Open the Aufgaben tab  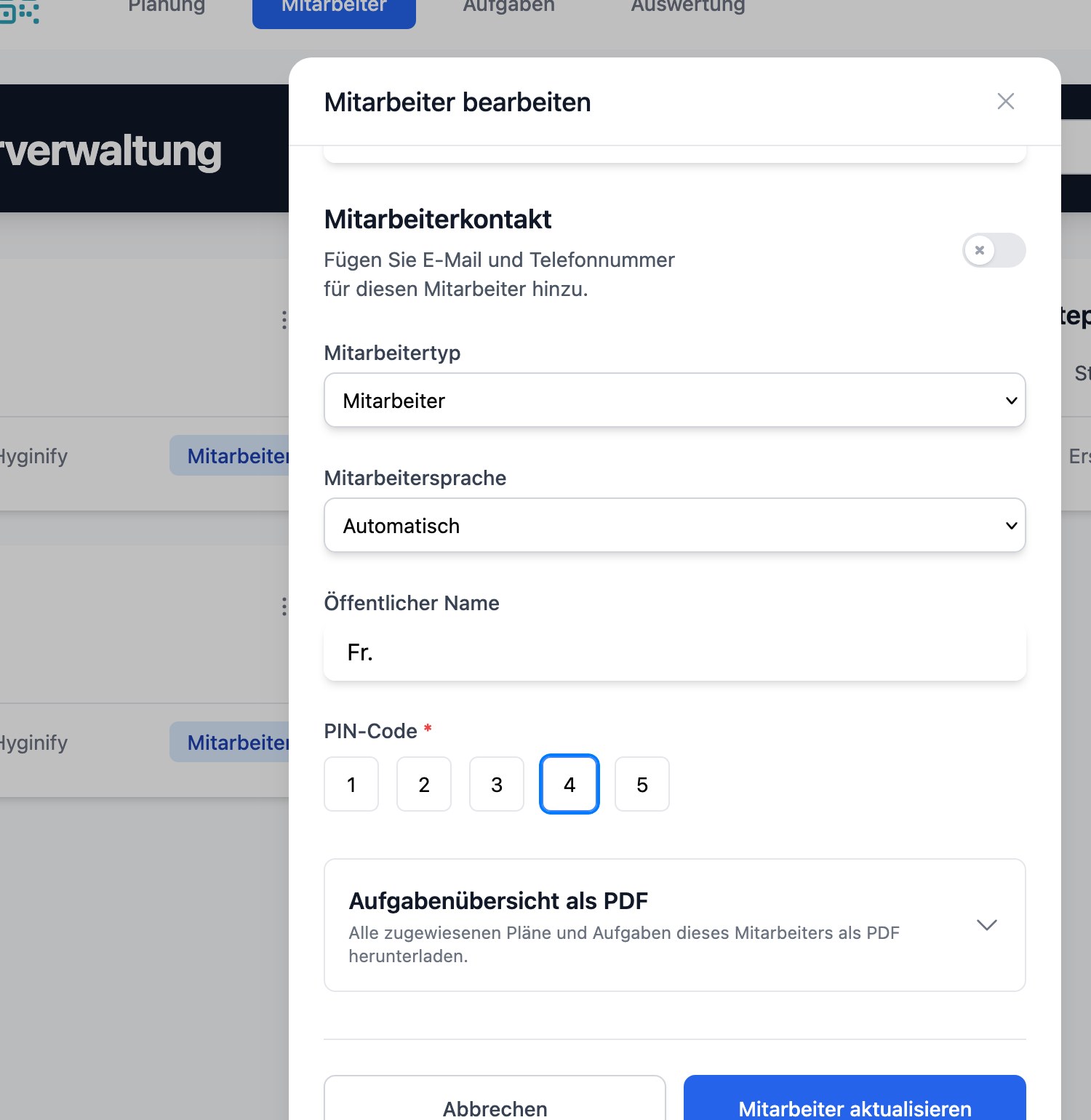508,7
